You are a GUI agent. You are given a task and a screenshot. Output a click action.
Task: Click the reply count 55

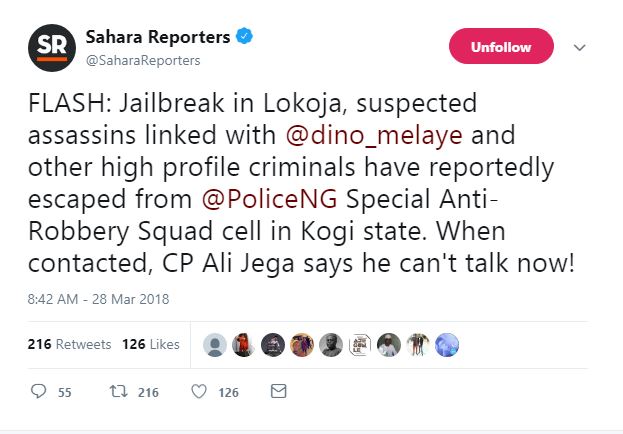tap(64, 392)
